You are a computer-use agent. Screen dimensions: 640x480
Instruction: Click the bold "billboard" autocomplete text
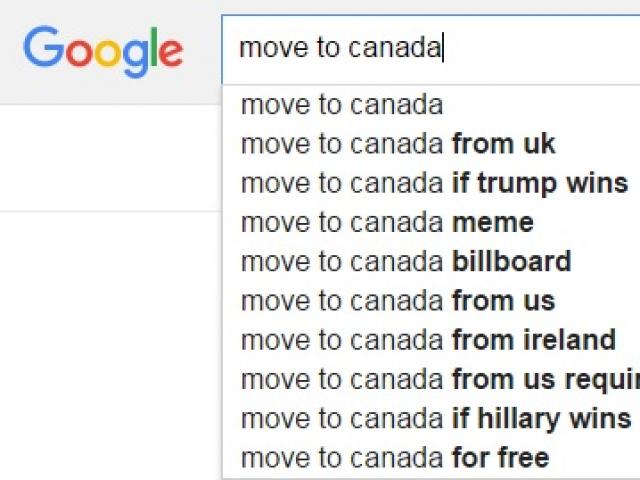click(511, 262)
